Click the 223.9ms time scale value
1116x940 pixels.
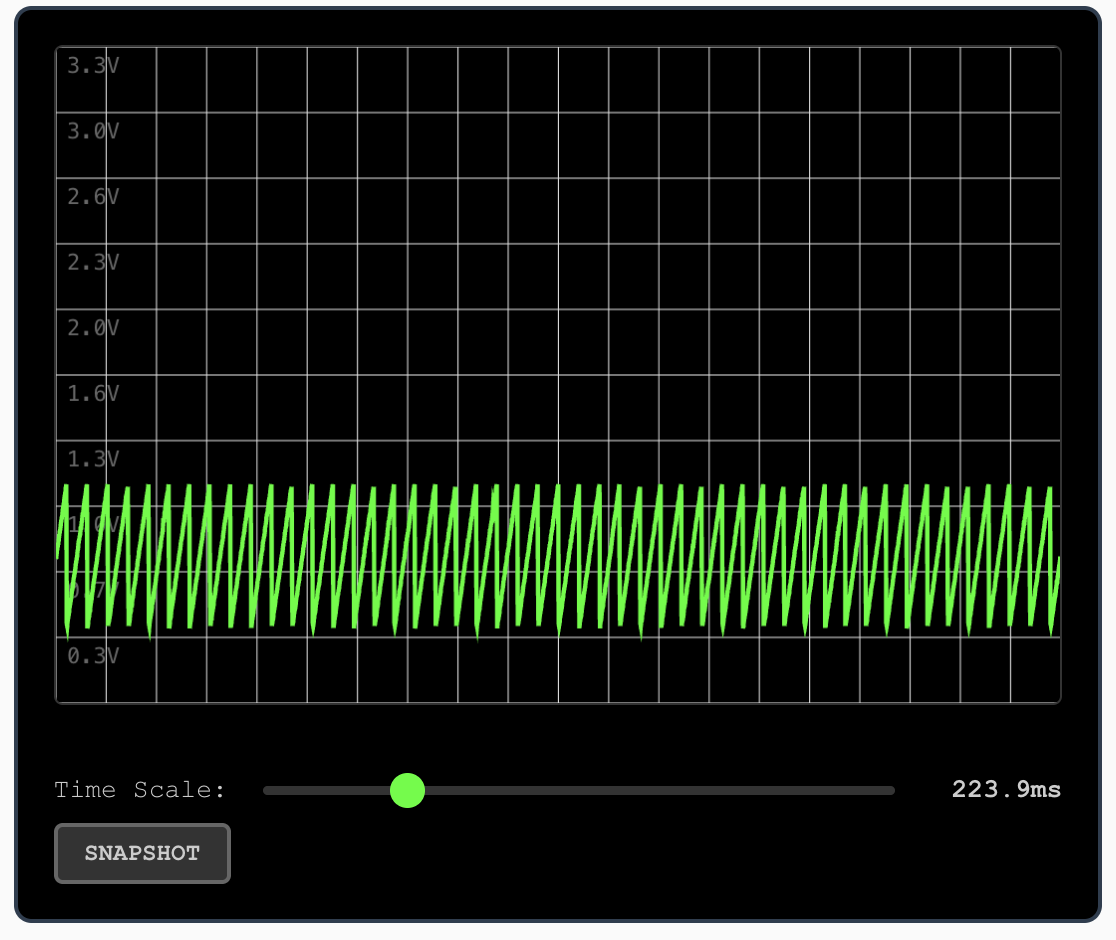tap(1006, 789)
